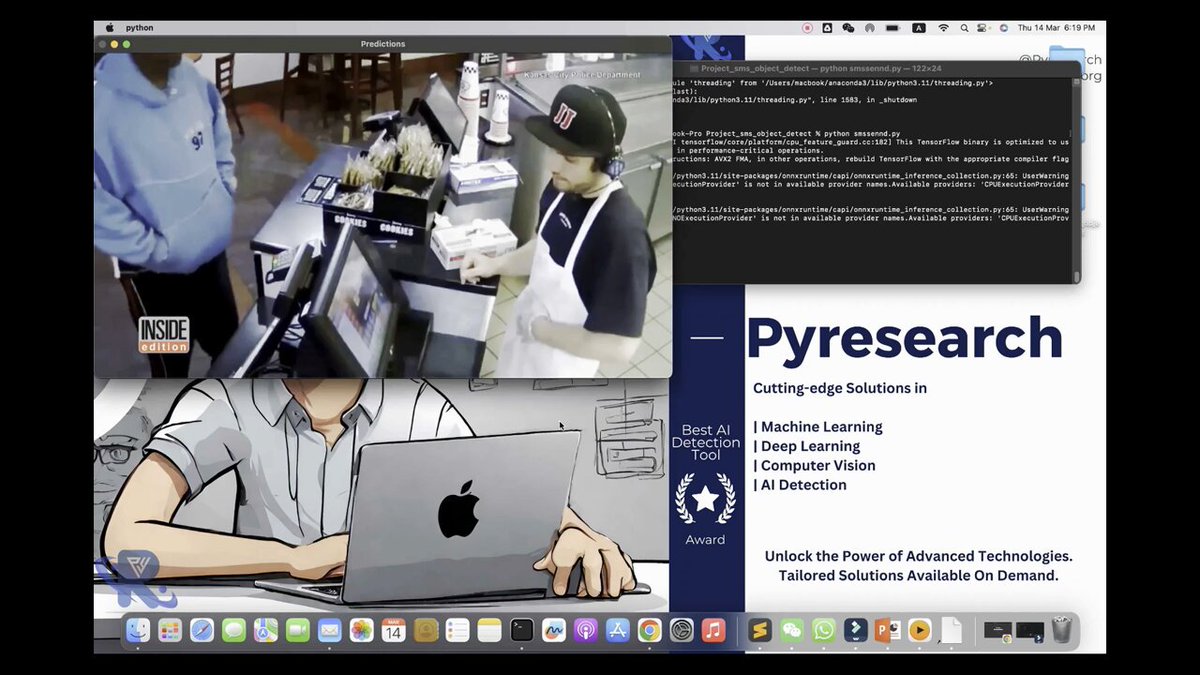This screenshot has width=1200, height=675.
Task: Open Notes app in Dock
Action: click(489, 630)
